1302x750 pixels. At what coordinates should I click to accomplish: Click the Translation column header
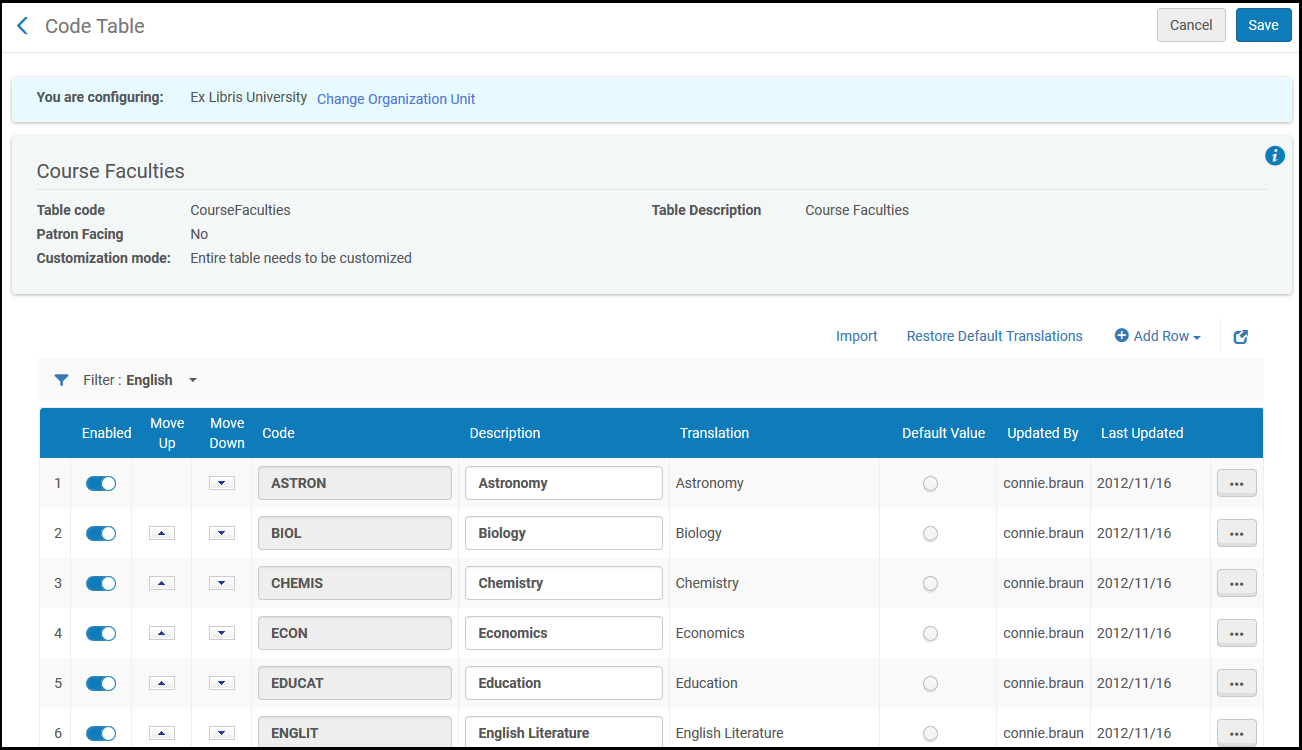714,433
